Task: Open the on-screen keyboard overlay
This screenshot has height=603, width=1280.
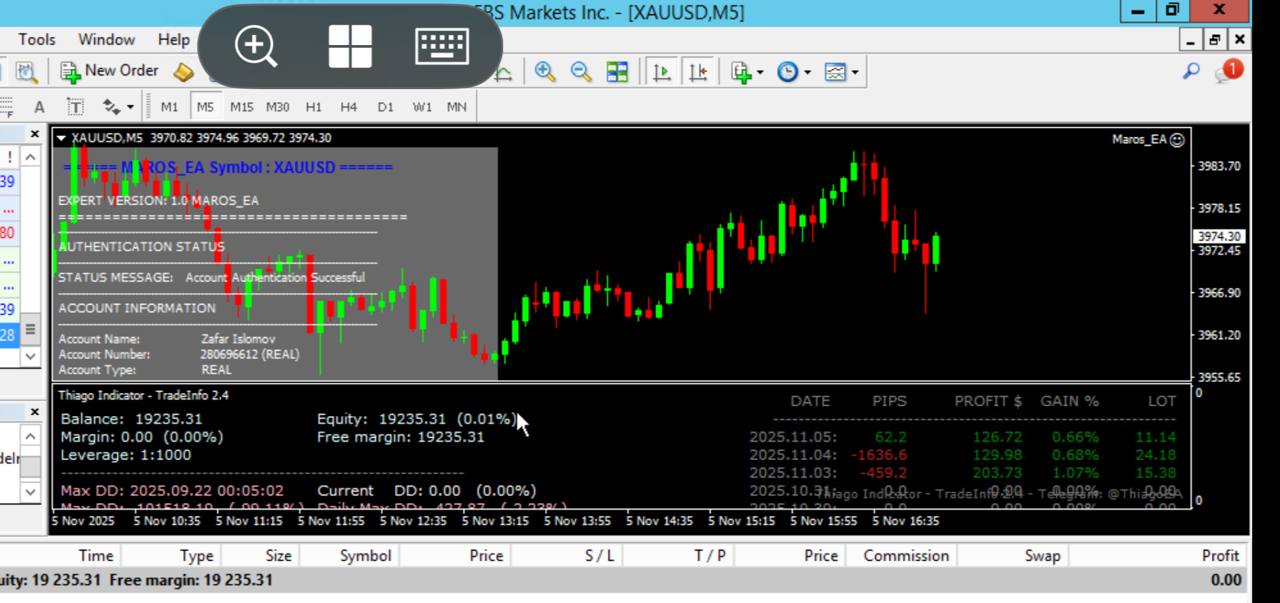Action: click(441, 46)
